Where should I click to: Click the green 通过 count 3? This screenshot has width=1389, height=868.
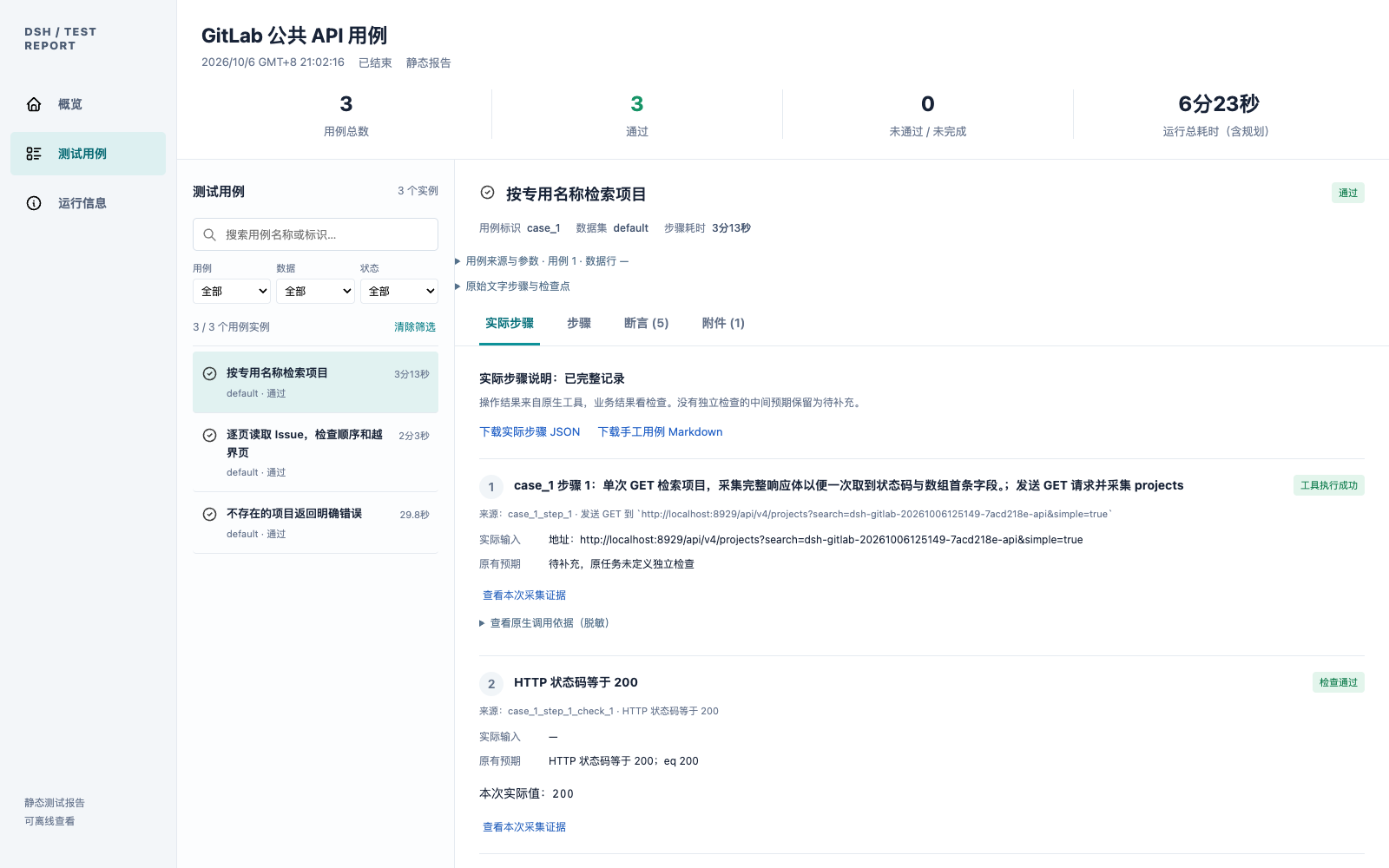[x=637, y=104]
